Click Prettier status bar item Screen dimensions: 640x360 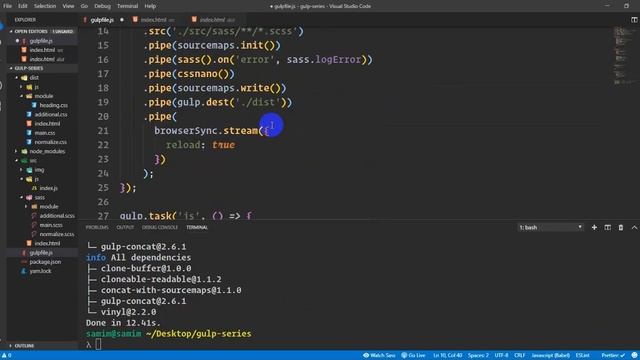tap(613, 355)
